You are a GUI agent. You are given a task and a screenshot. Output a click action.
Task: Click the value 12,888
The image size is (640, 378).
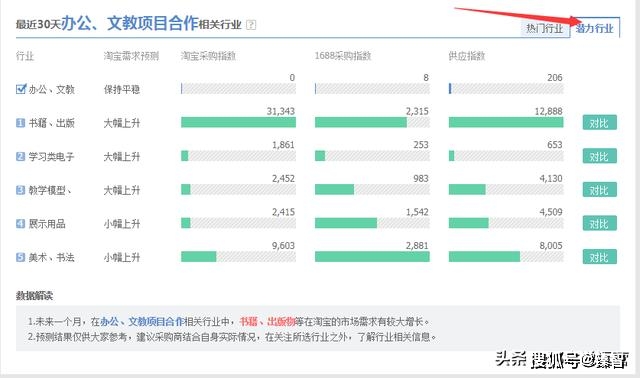point(549,111)
